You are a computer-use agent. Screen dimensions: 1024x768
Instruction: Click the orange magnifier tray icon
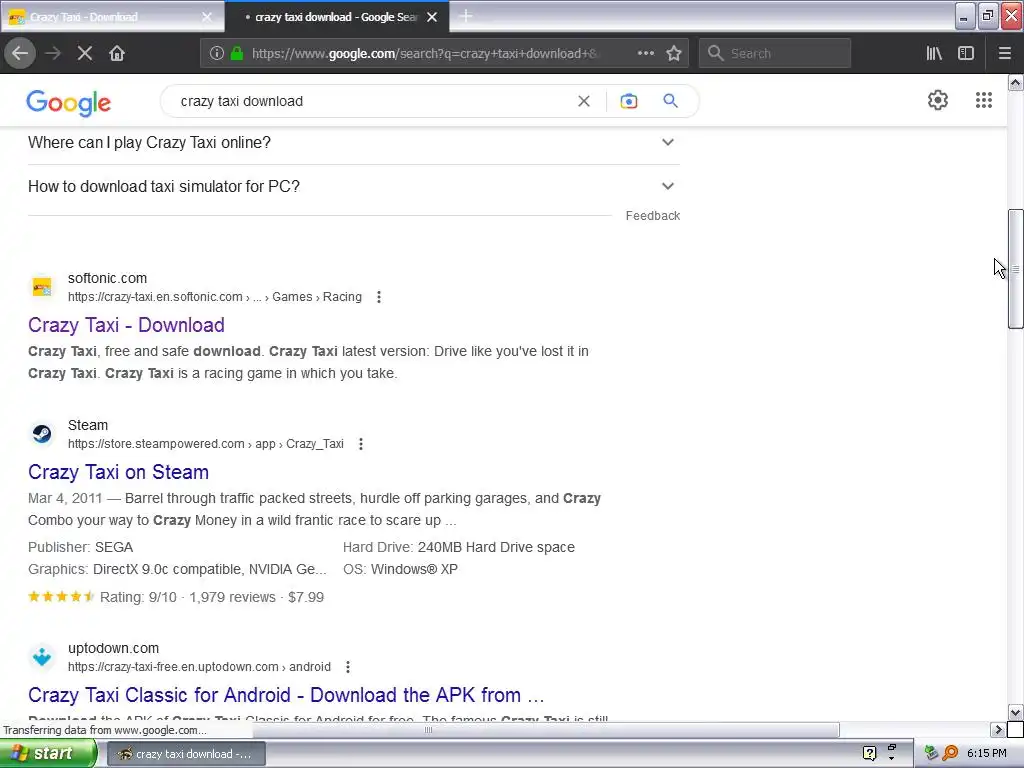(x=950, y=754)
